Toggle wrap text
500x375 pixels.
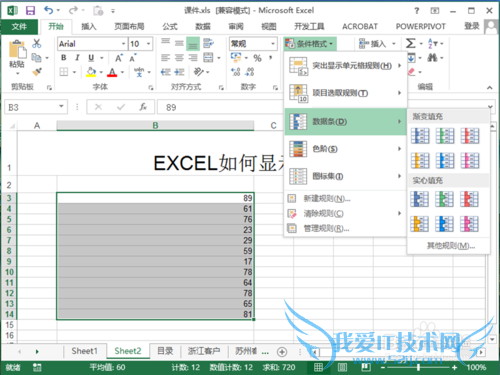(x=208, y=43)
